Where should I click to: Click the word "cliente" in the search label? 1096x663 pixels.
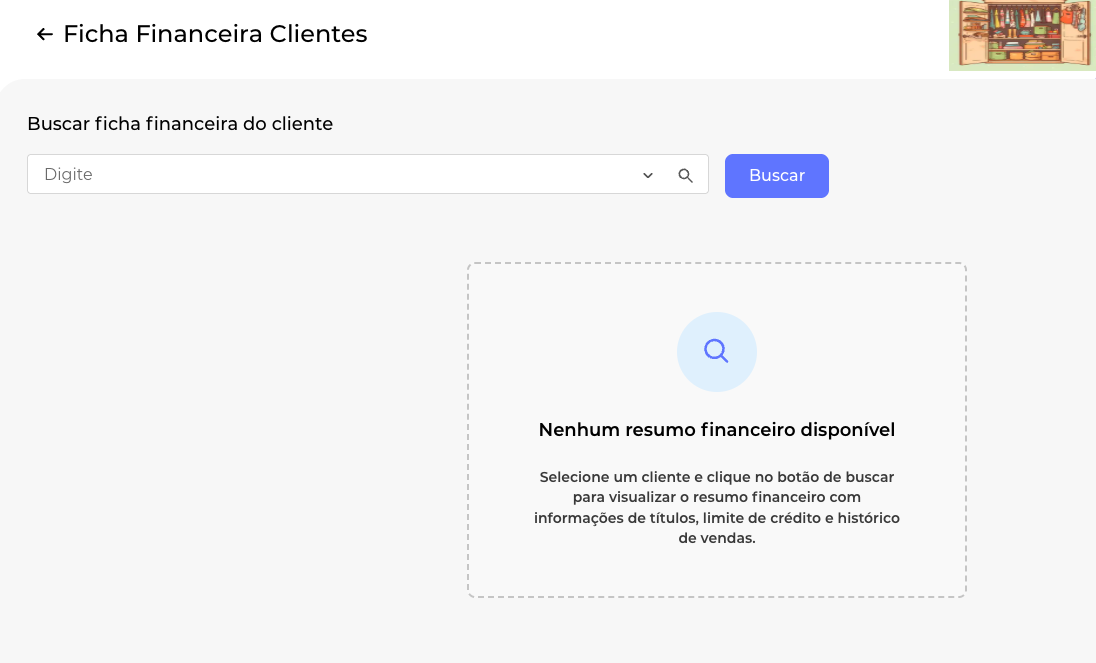pyautogui.click(x=302, y=124)
